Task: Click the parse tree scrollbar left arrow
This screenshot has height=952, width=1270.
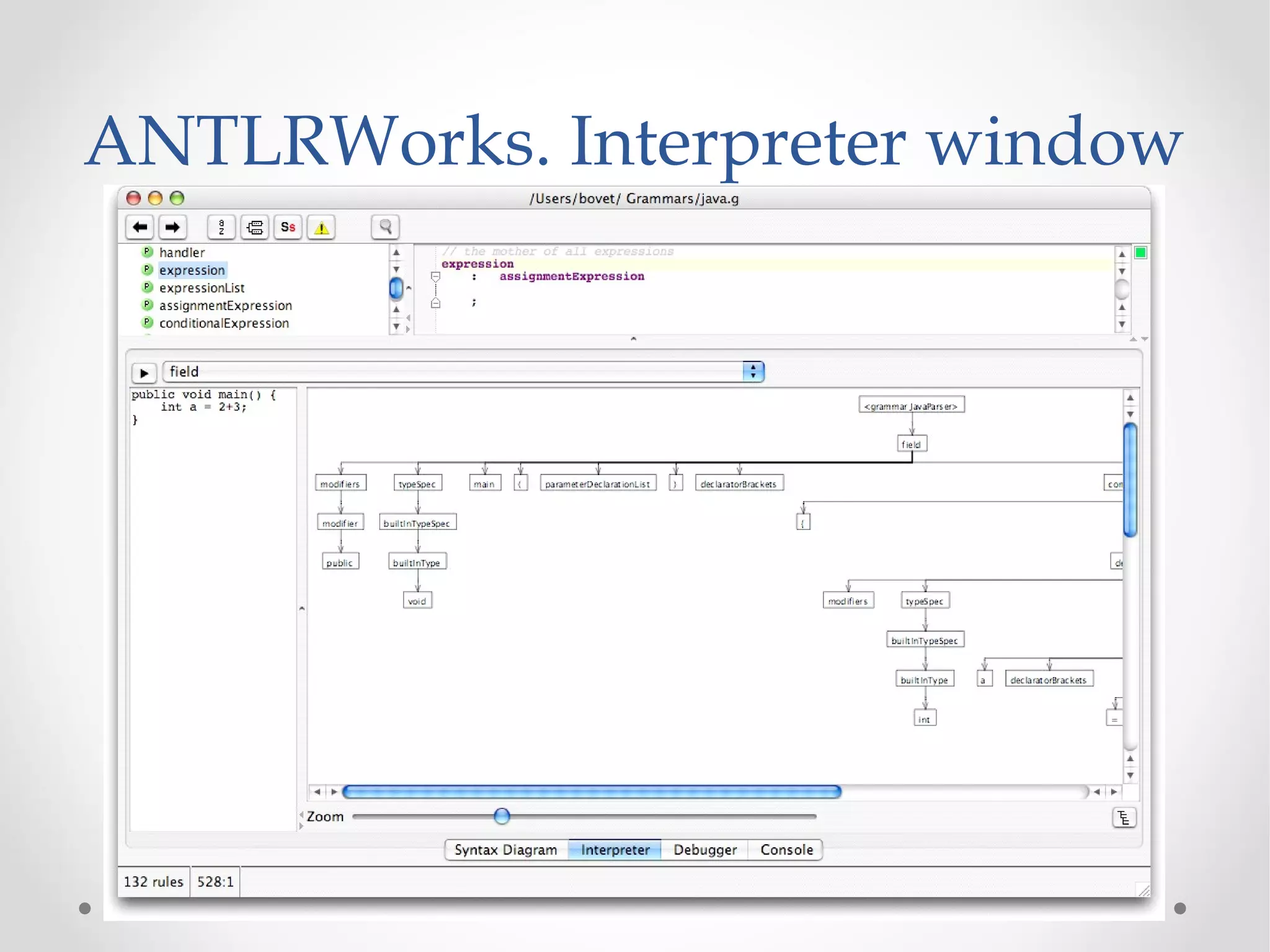Action: 317,791
